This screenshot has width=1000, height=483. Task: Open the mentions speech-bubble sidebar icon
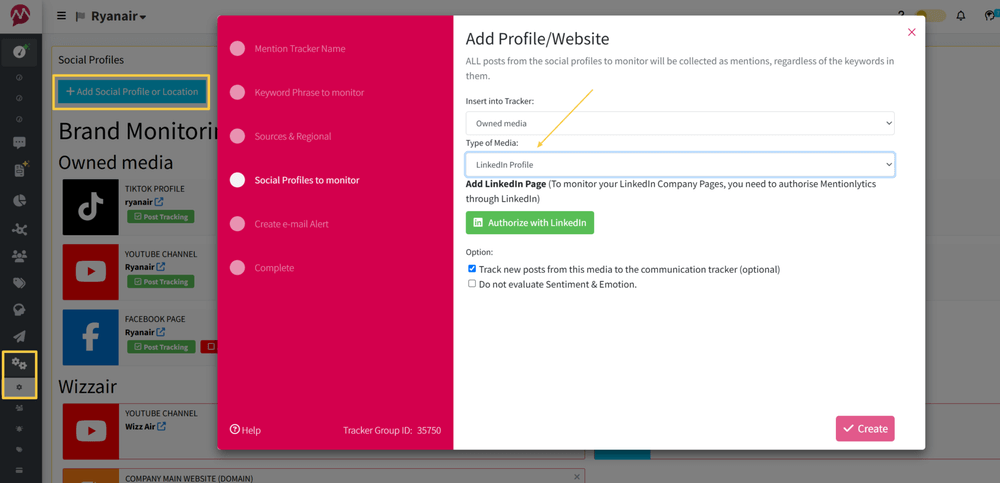point(20,143)
